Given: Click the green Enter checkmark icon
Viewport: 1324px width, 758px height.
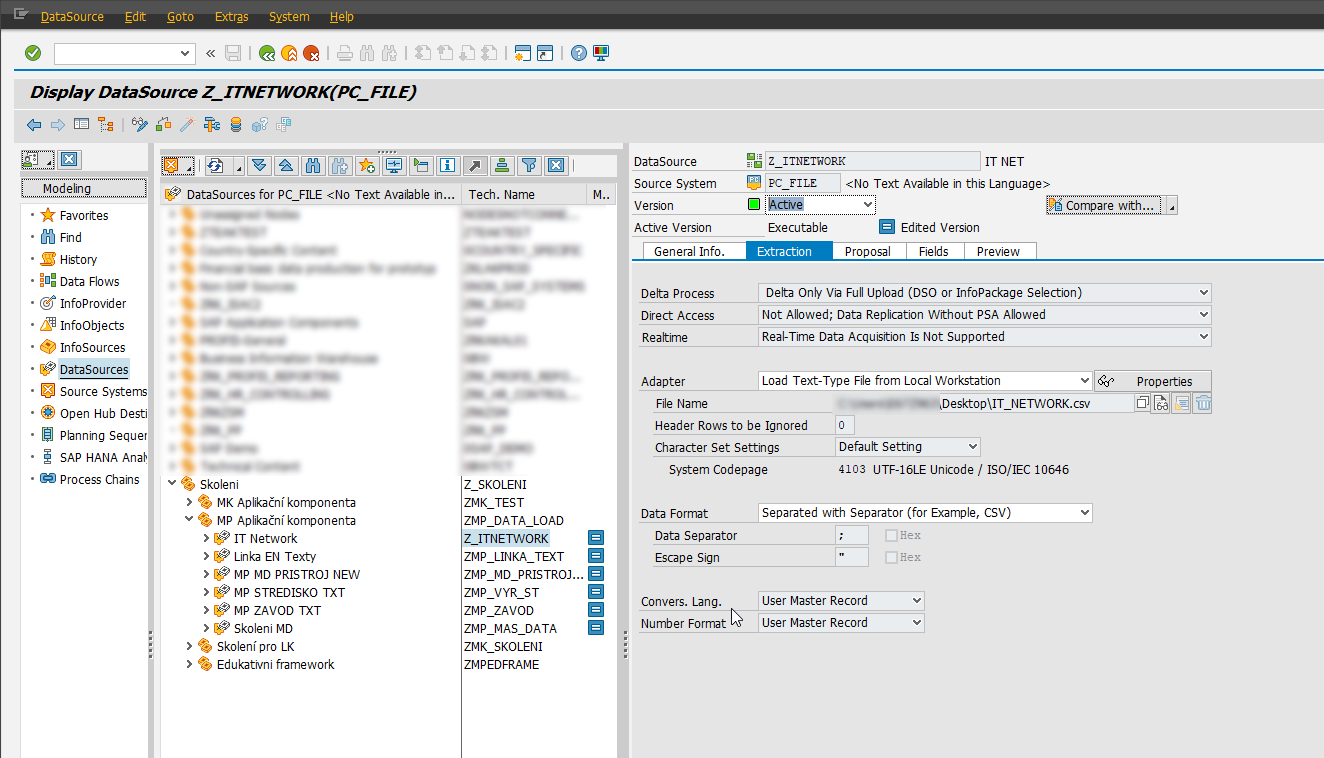Looking at the screenshot, I should [x=33, y=53].
